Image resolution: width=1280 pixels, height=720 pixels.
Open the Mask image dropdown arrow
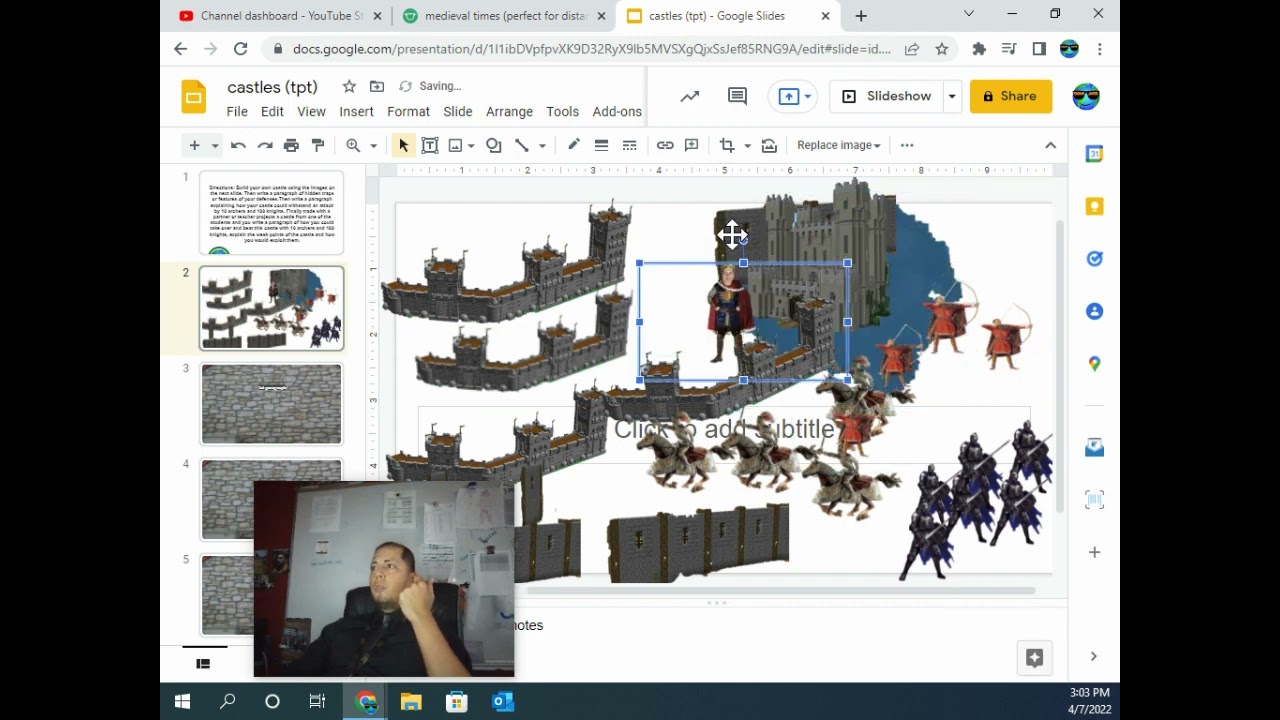click(747, 146)
